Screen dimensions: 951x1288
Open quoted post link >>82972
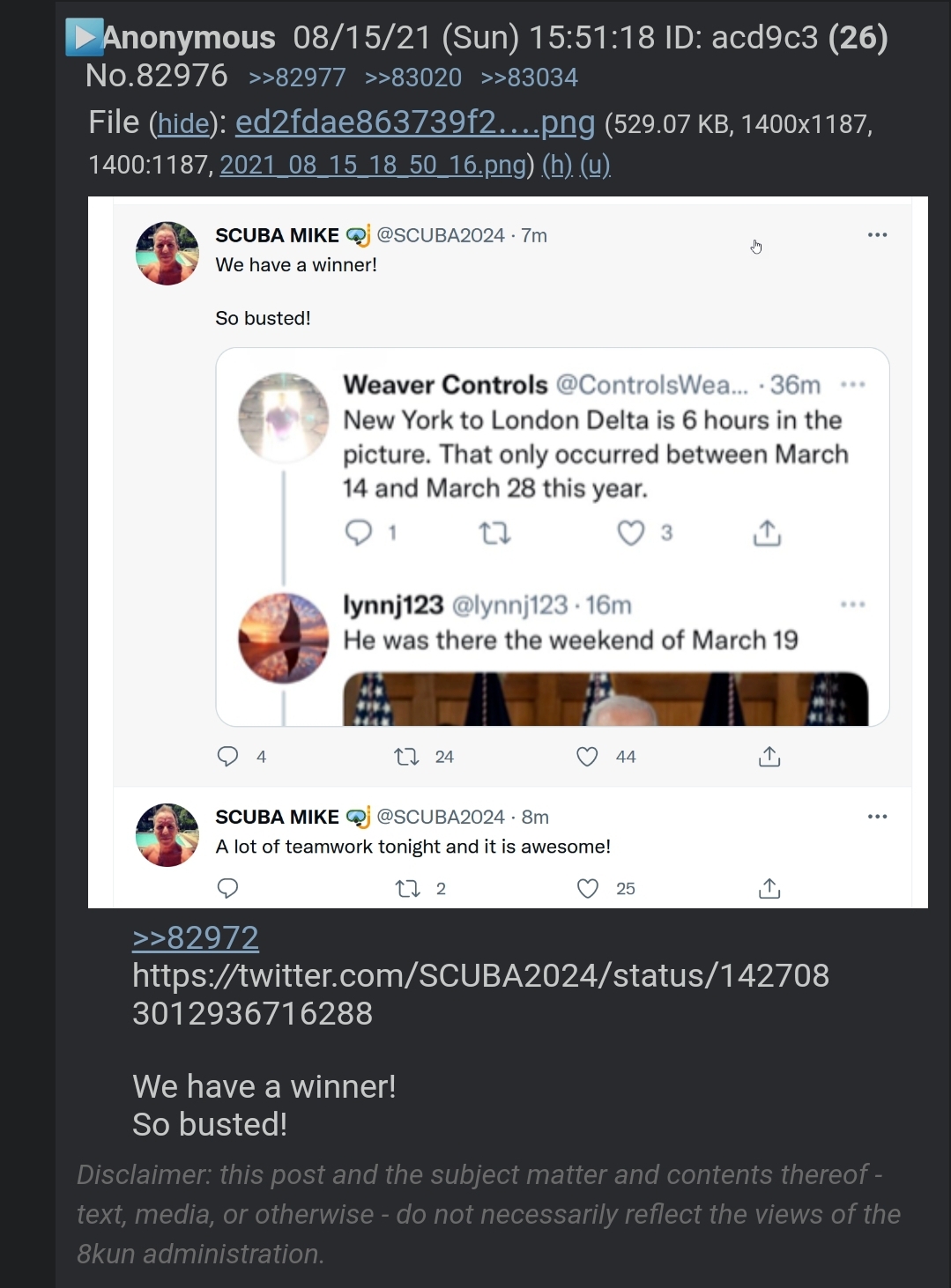tap(196, 938)
